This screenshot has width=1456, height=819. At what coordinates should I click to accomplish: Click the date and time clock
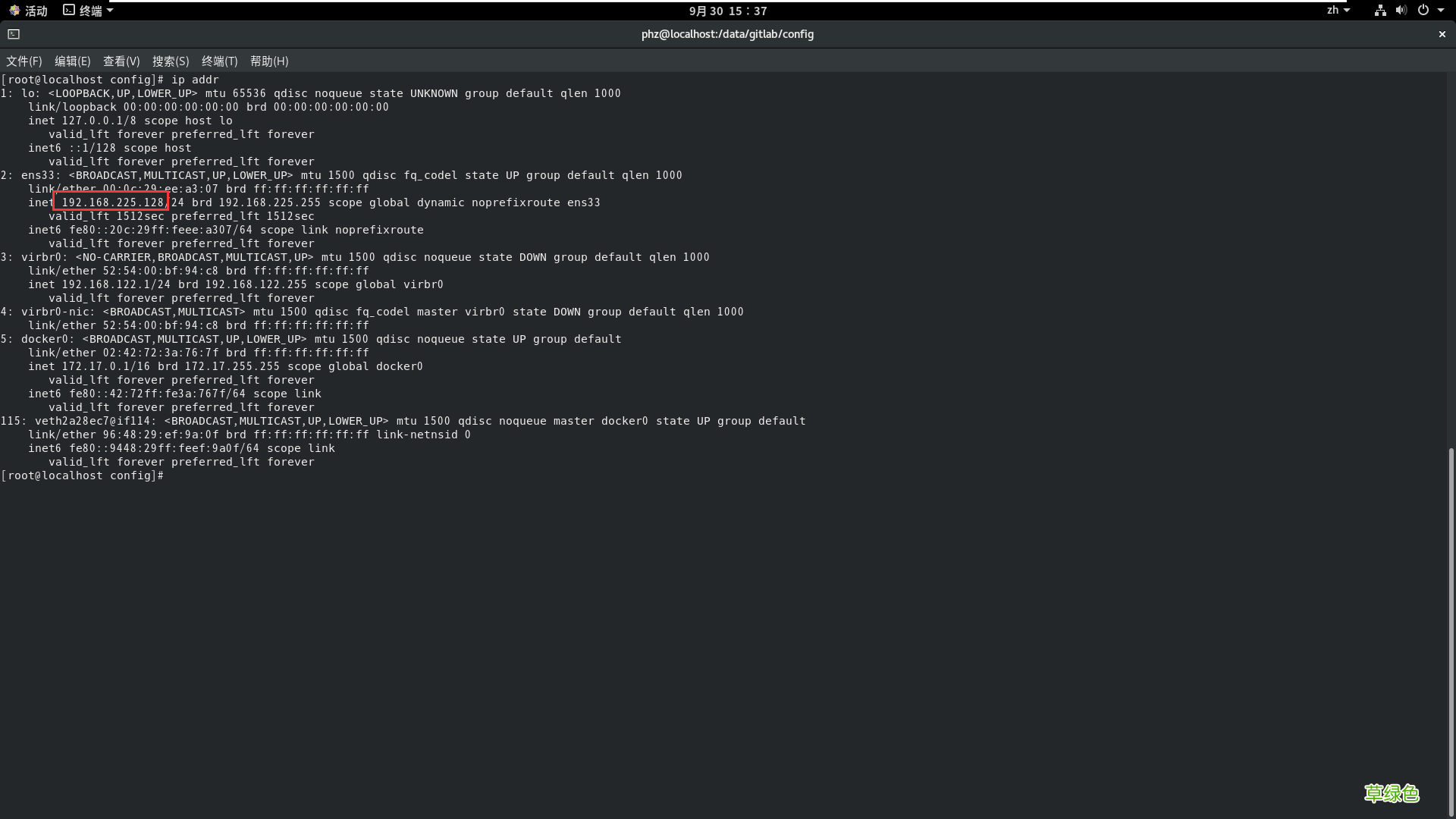click(x=728, y=11)
